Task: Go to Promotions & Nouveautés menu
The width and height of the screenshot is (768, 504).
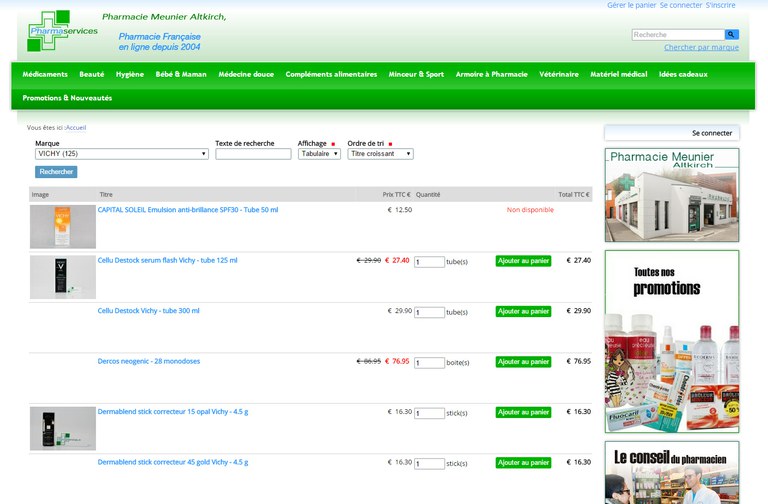Action: pos(67,98)
